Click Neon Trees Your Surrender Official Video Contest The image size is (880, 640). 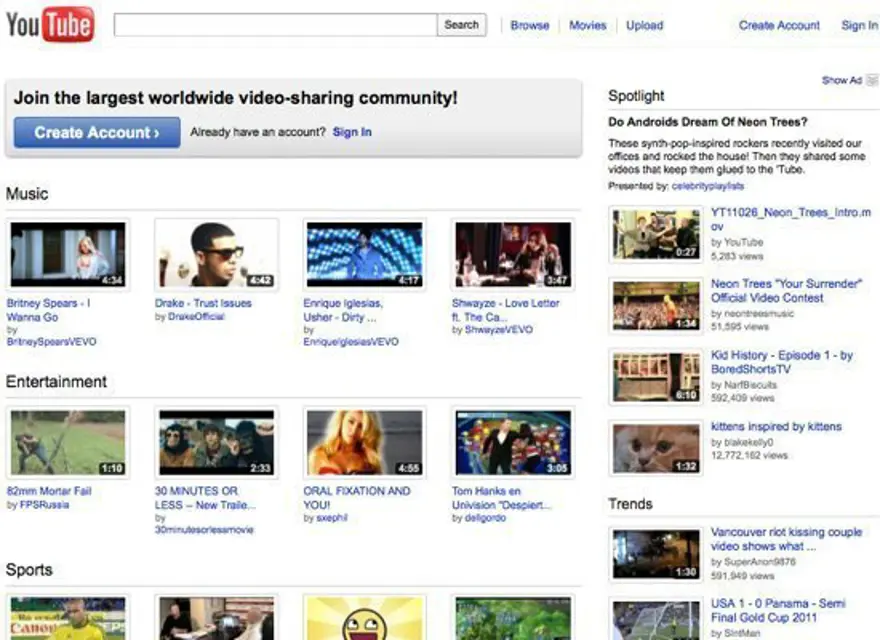pos(786,291)
